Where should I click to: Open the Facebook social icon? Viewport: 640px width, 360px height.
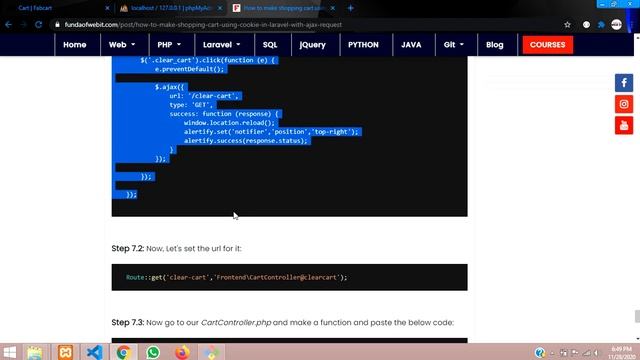pyautogui.click(x=624, y=83)
